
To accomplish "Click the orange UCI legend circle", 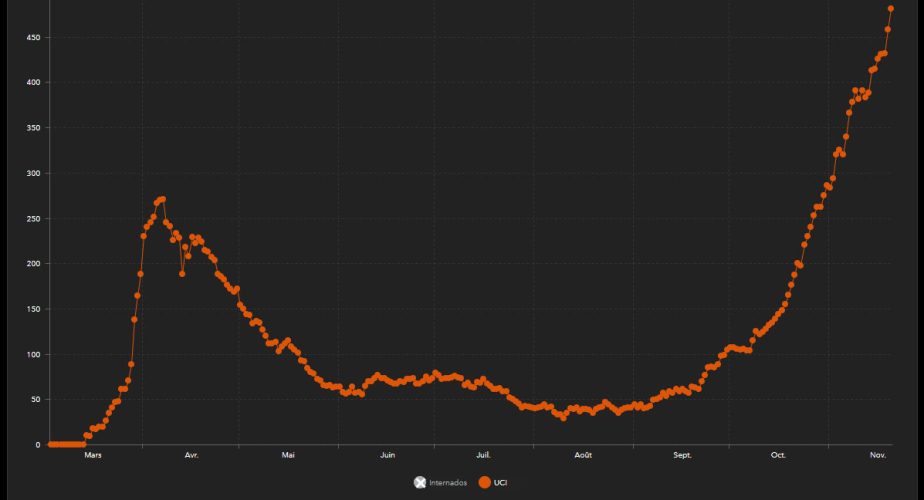I will coord(485,483).
